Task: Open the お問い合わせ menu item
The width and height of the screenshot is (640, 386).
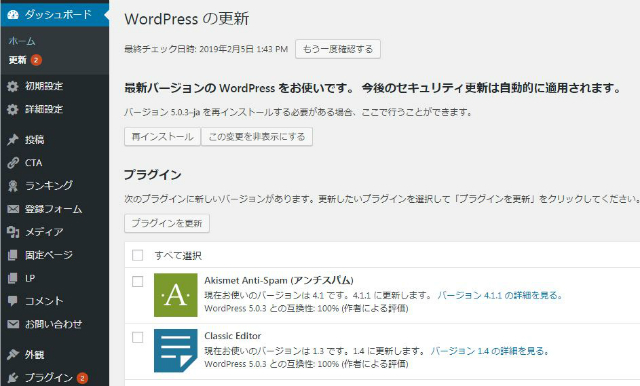Action: [55, 324]
